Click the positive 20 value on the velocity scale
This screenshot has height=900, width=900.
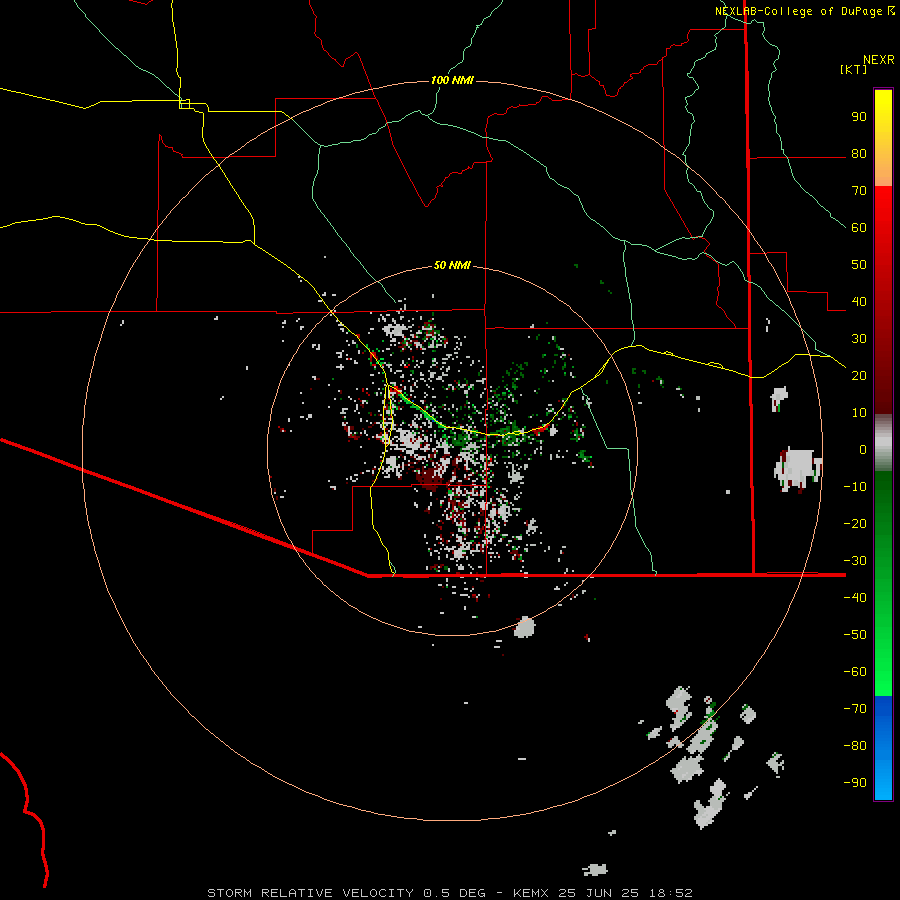859,375
